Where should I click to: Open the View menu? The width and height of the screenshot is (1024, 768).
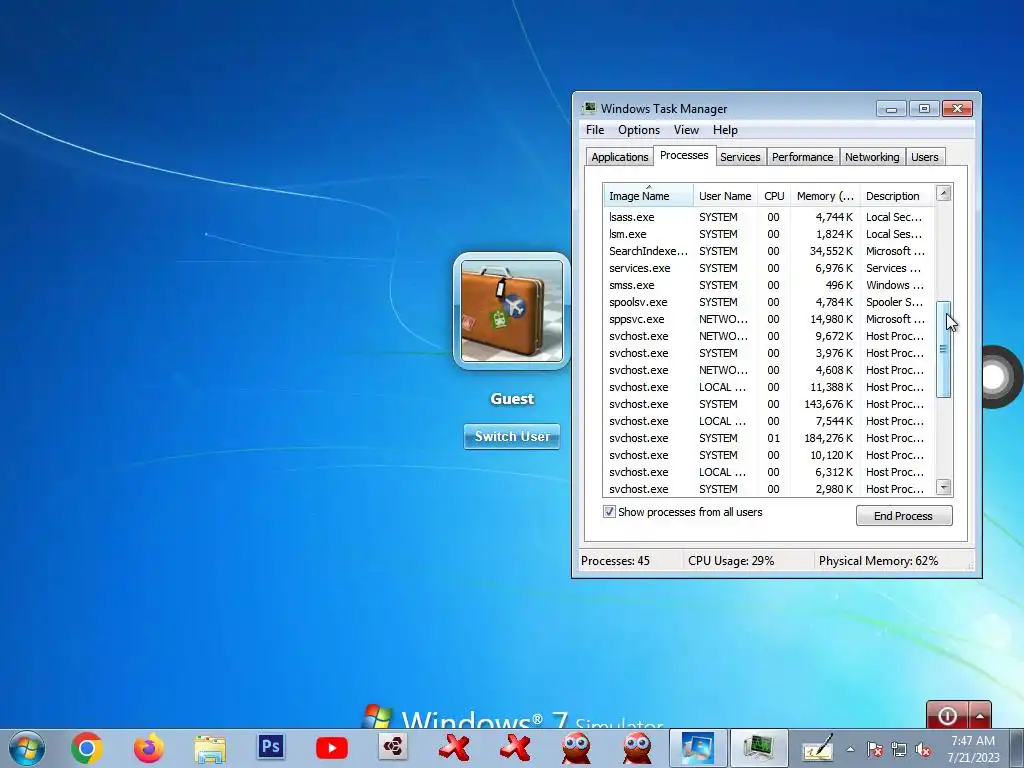point(686,130)
